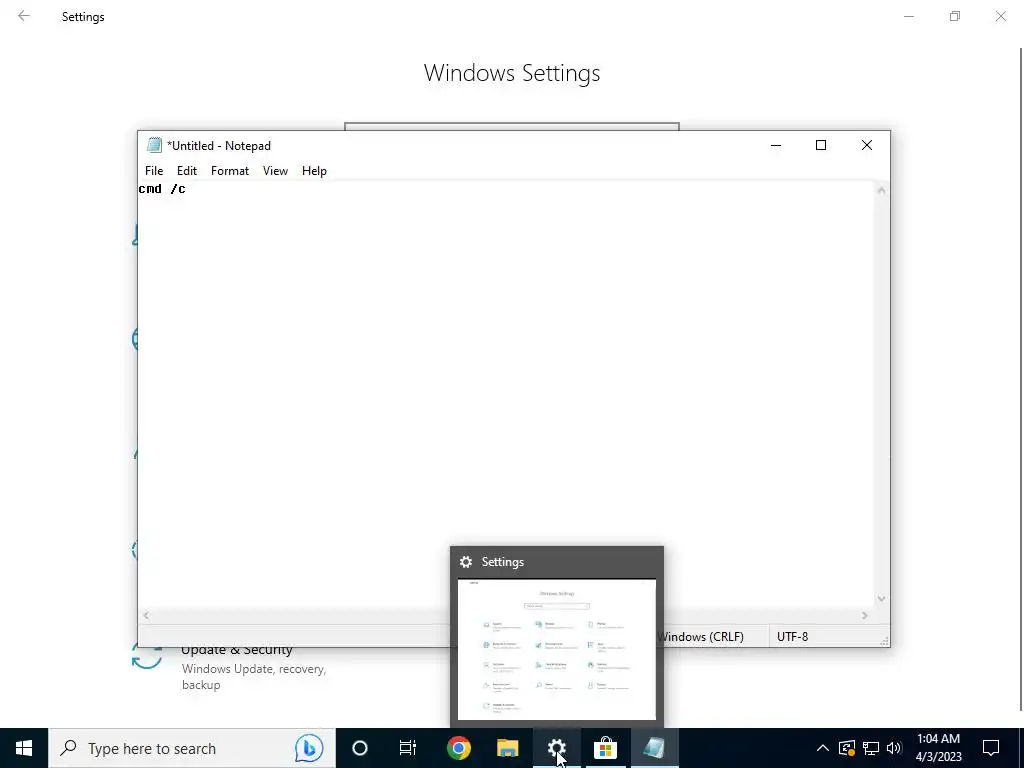Viewport: 1024px width, 768px height.
Task: Click the Notepad scroll down arrow
Action: click(881, 598)
